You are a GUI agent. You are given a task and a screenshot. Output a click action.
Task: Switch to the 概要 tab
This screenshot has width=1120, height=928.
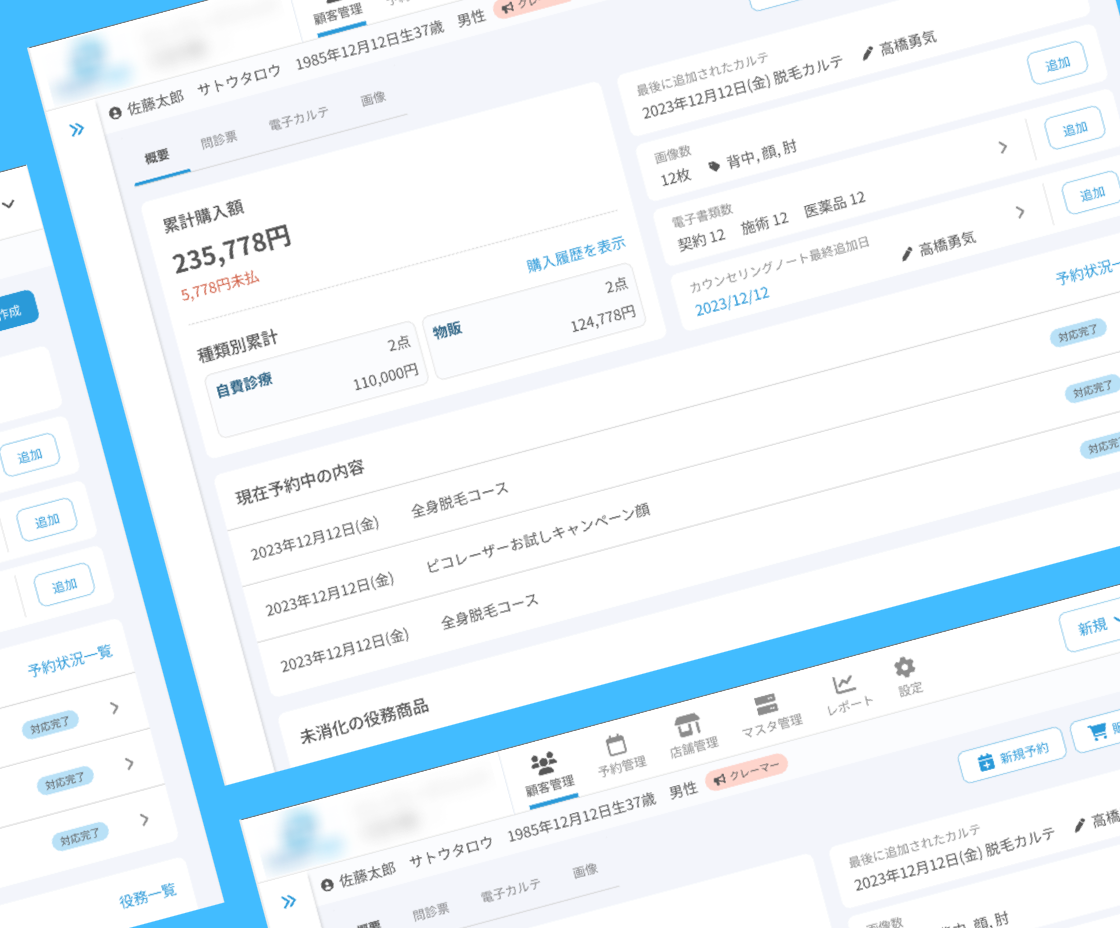click(157, 156)
